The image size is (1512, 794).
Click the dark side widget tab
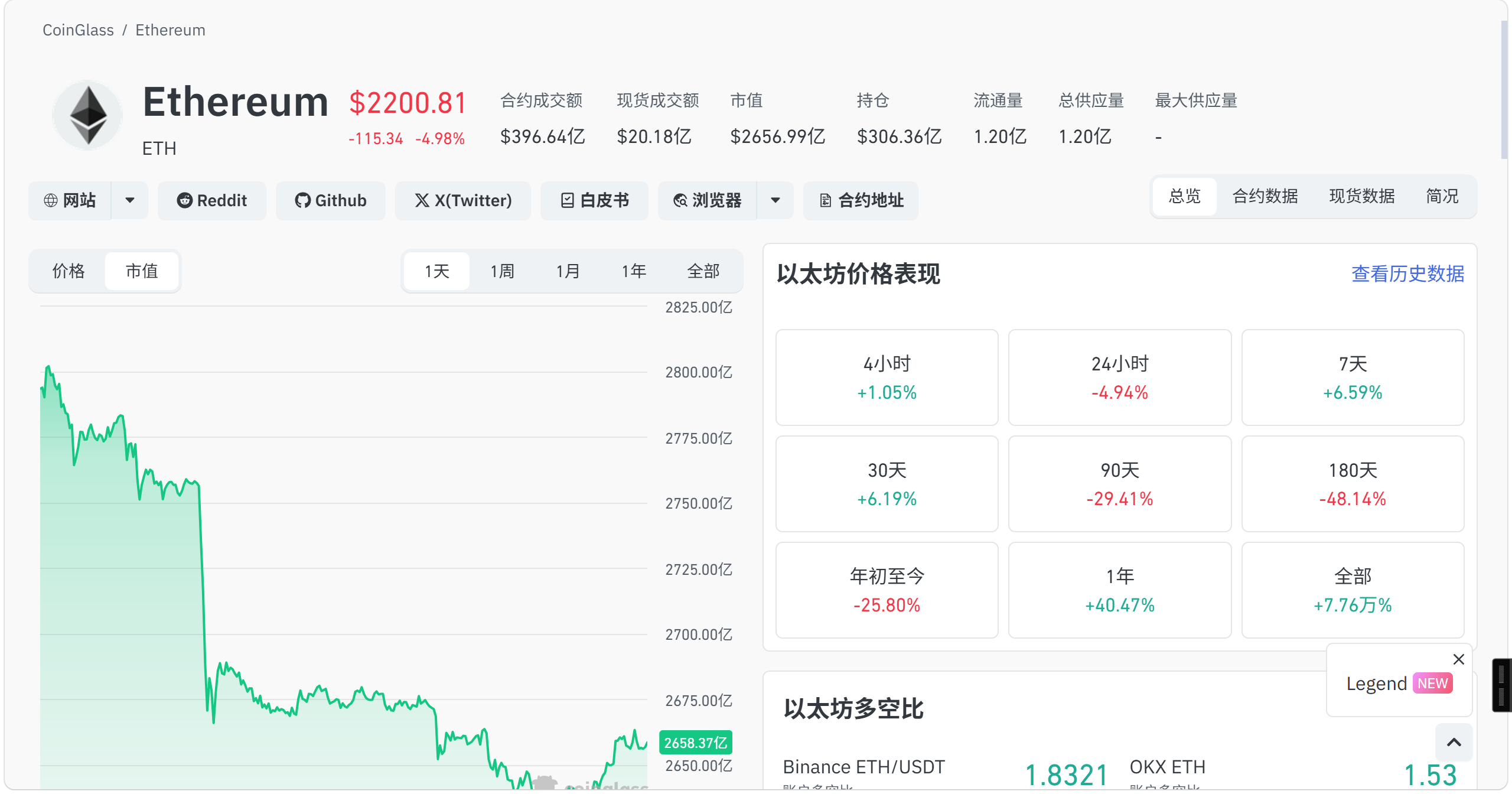[x=1502, y=685]
